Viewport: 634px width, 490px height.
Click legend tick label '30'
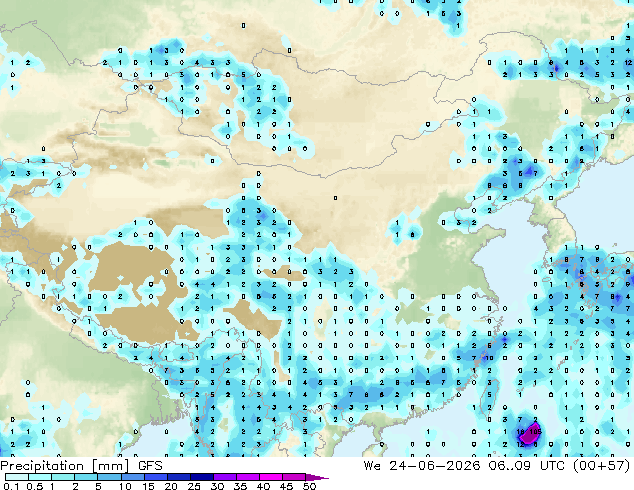click(x=217, y=486)
